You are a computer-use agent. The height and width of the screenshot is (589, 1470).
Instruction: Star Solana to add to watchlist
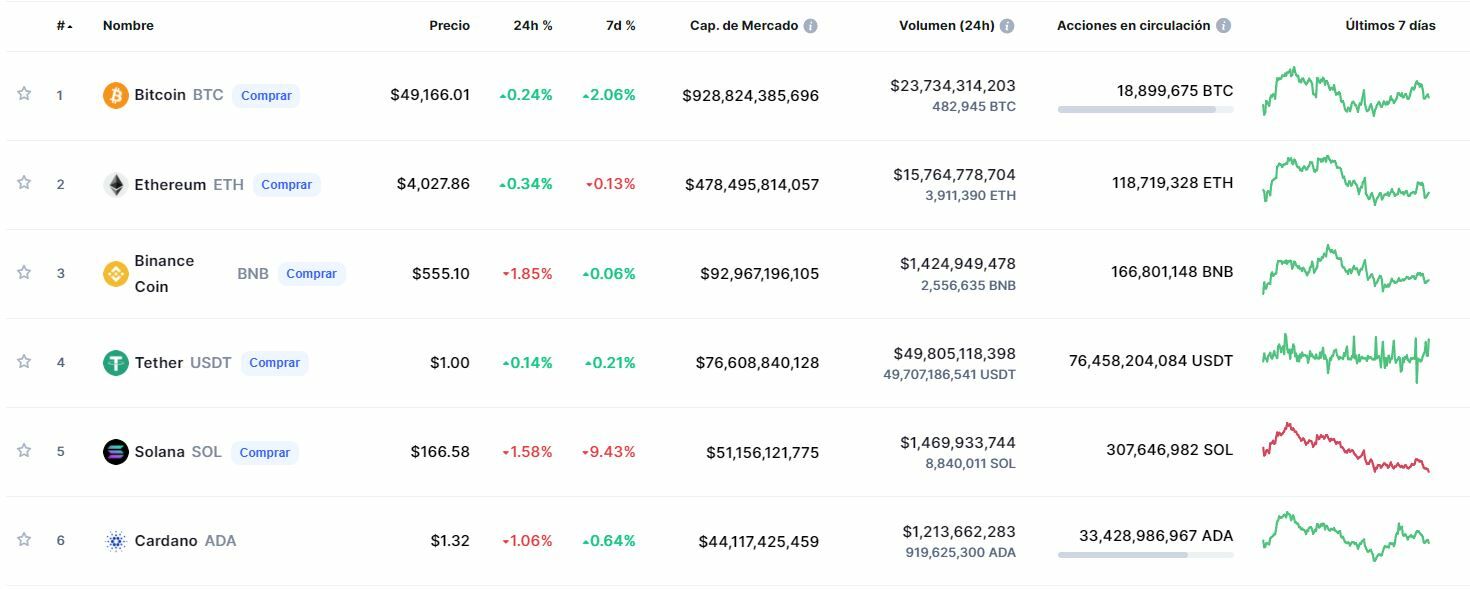[x=24, y=450]
